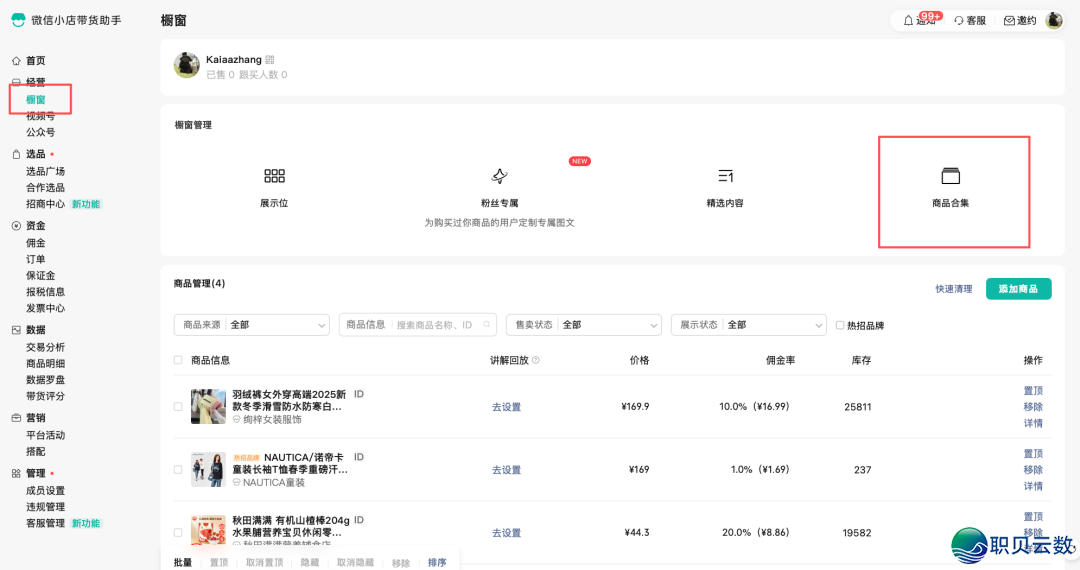Check the 羽绒裤 product row checkbox
The image size is (1080, 570).
[x=178, y=407]
